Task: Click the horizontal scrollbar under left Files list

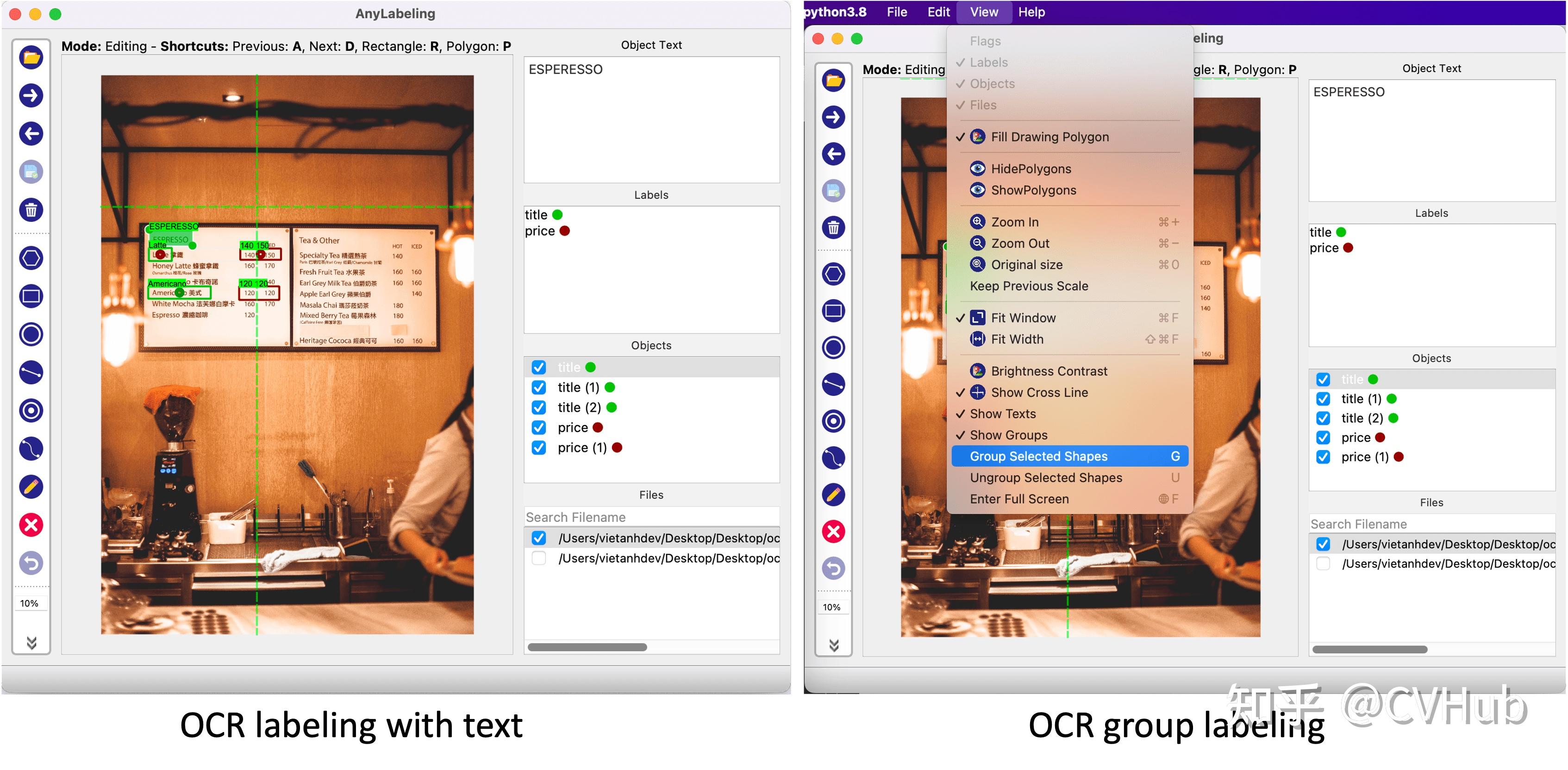Action: coord(587,647)
